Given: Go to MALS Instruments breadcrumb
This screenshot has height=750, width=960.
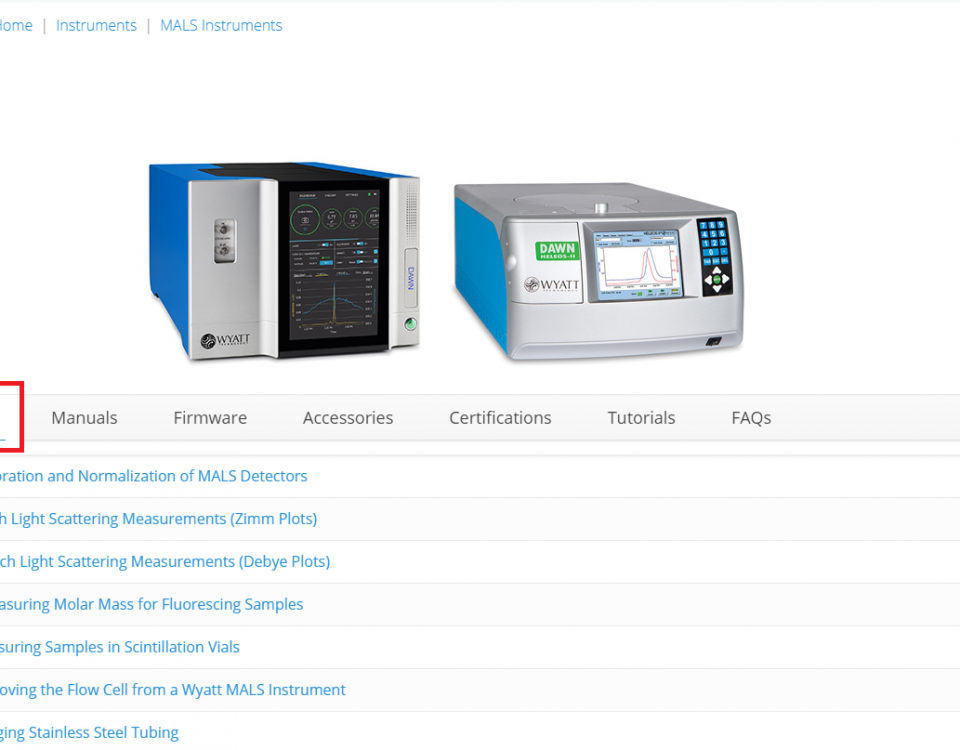Looking at the screenshot, I should [221, 26].
